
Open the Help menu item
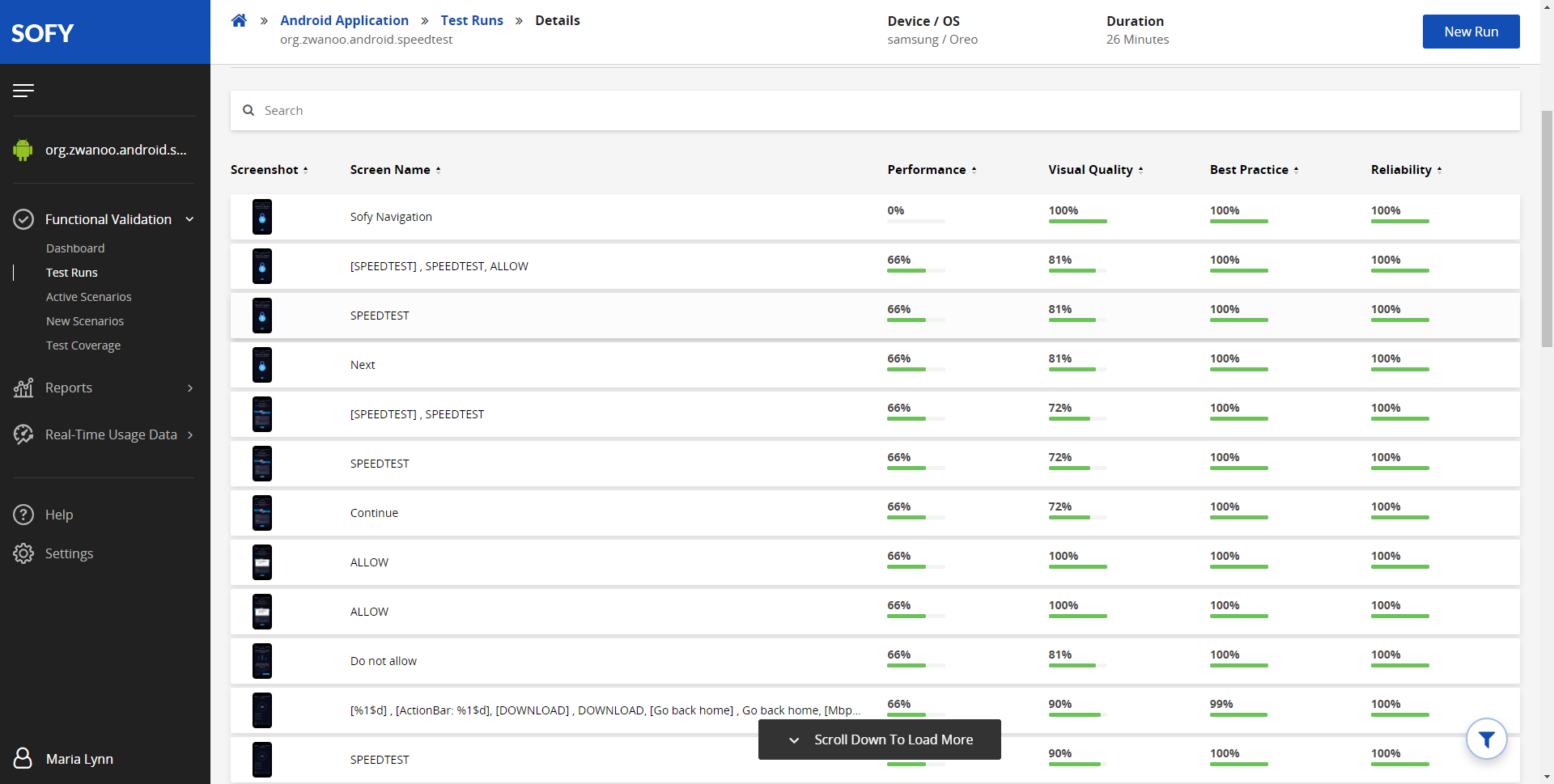tap(59, 515)
